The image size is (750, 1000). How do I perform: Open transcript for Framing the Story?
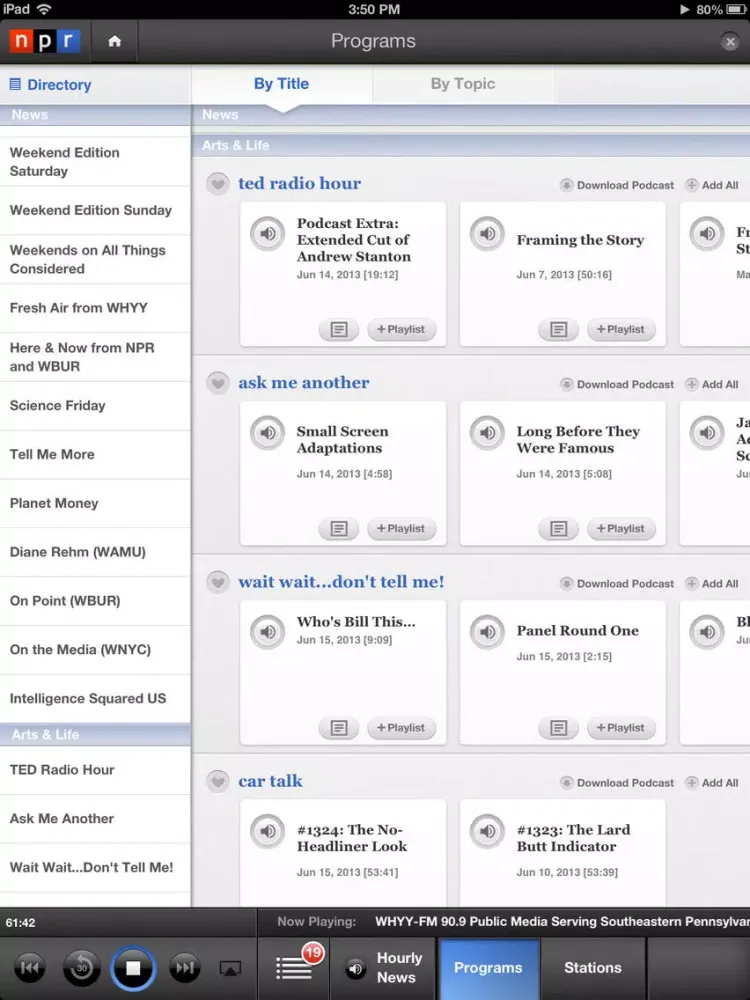pos(559,330)
